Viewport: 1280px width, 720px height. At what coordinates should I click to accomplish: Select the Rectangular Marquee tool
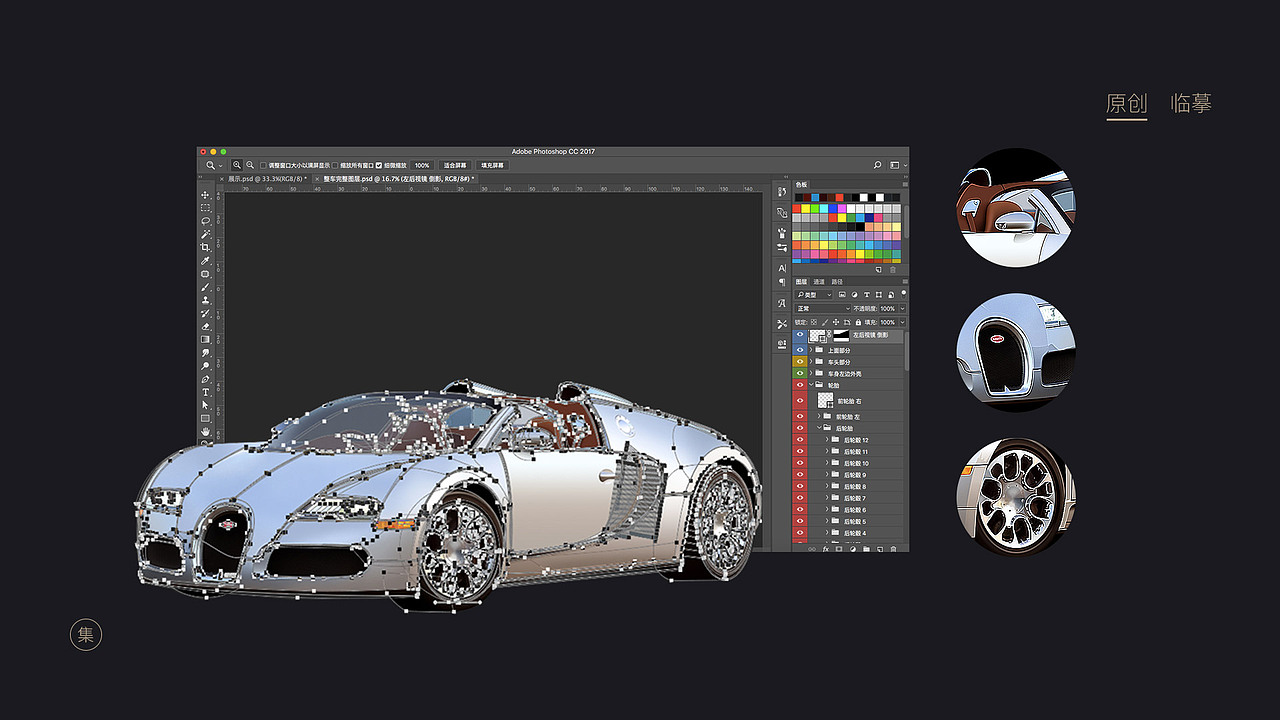[x=205, y=208]
